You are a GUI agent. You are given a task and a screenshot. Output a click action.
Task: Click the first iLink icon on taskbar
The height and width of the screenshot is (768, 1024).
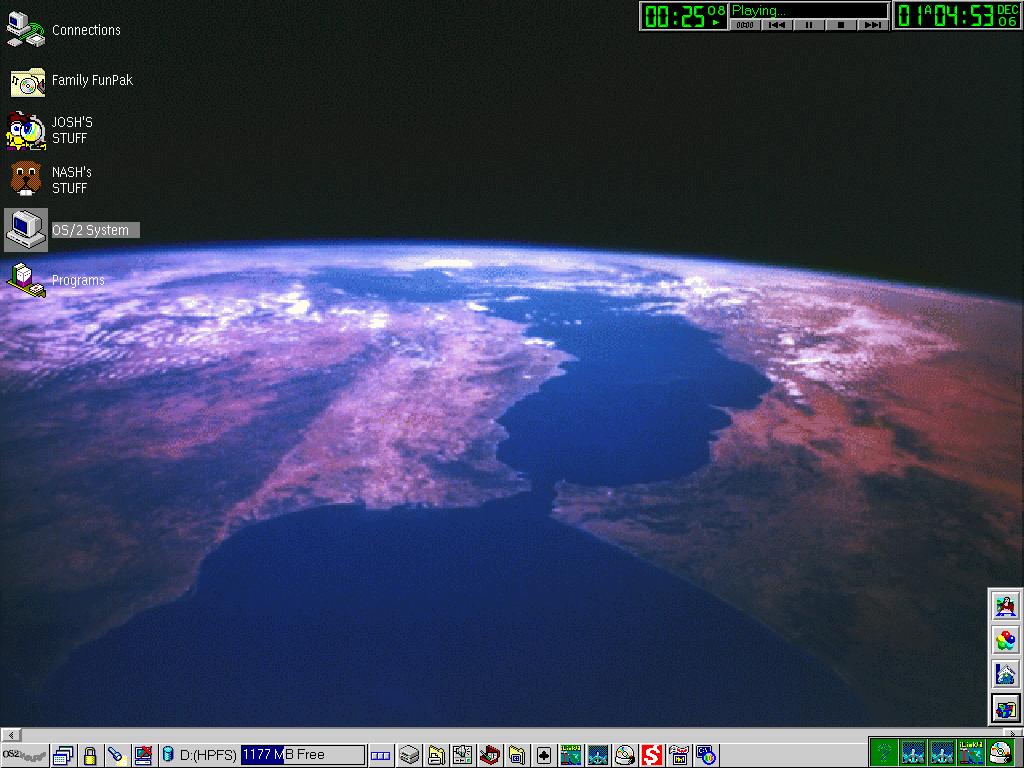click(571, 756)
